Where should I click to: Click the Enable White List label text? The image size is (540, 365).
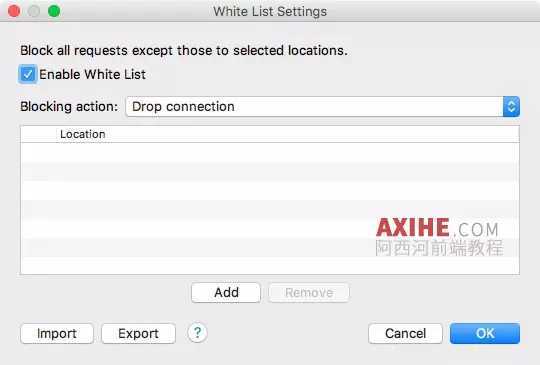92,74
